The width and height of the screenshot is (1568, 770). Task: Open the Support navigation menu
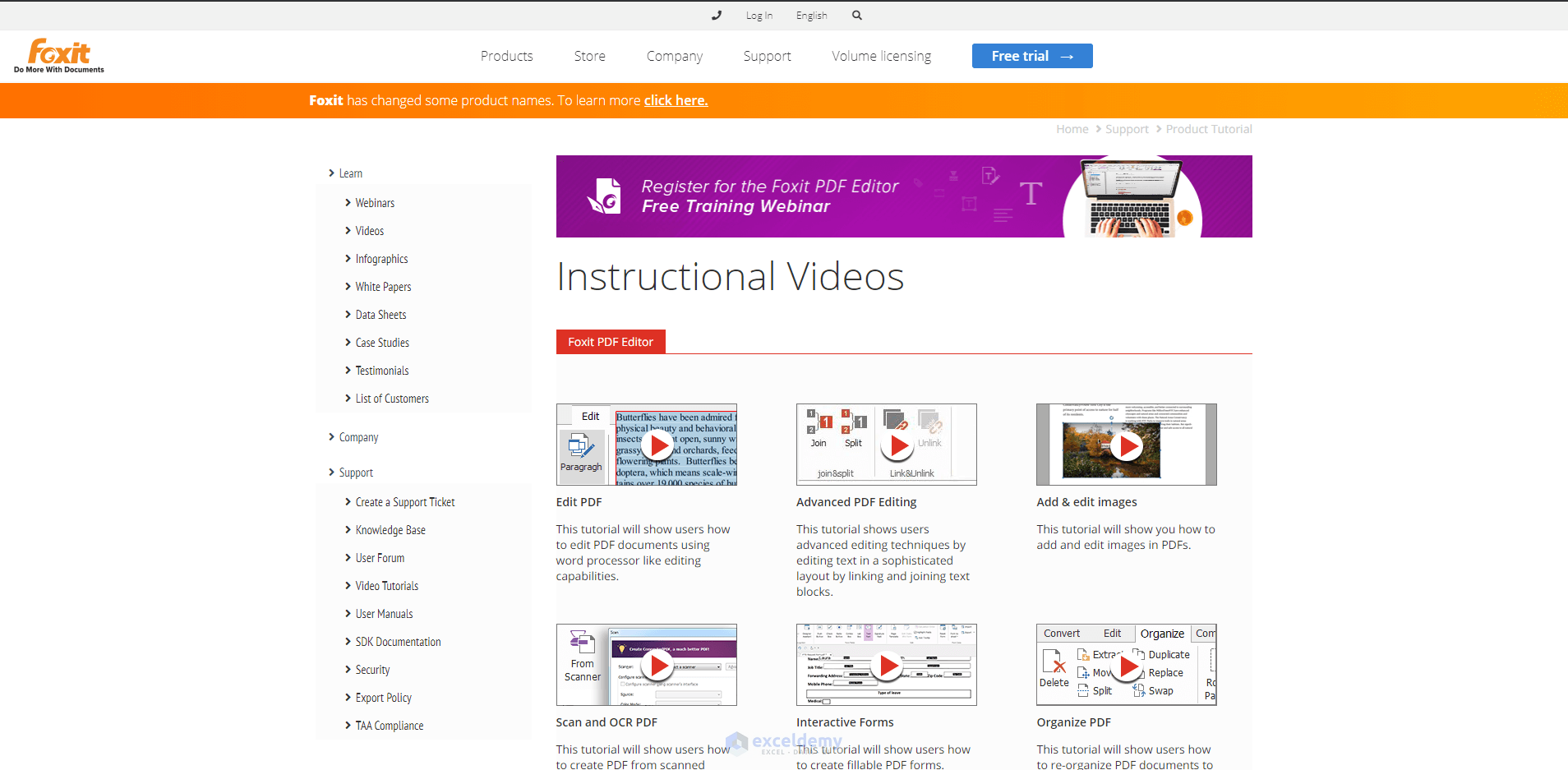pyautogui.click(x=768, y=56)
